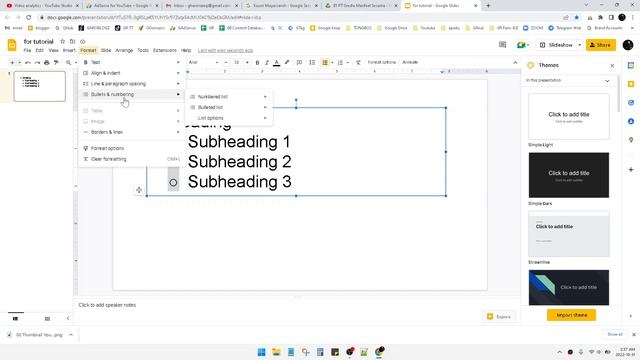Toggle the numbered list toolbar button

tap(340, 62)
